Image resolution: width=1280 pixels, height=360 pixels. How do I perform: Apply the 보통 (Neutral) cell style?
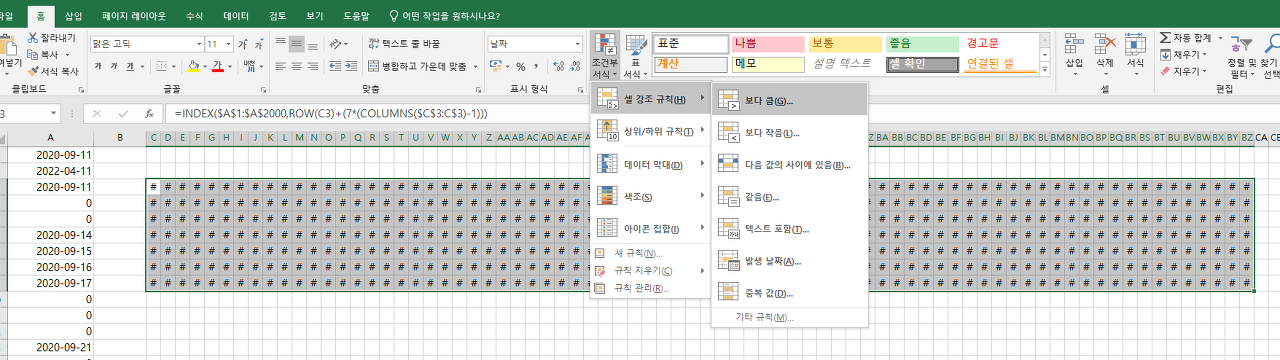(844, 44)
